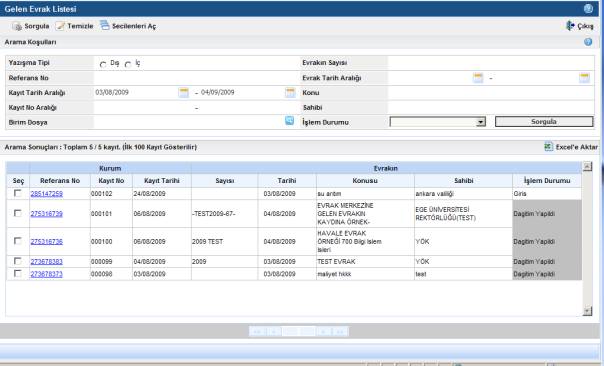Check the box for row 275316739
This screenshot has width=604, height=366.
17,213
